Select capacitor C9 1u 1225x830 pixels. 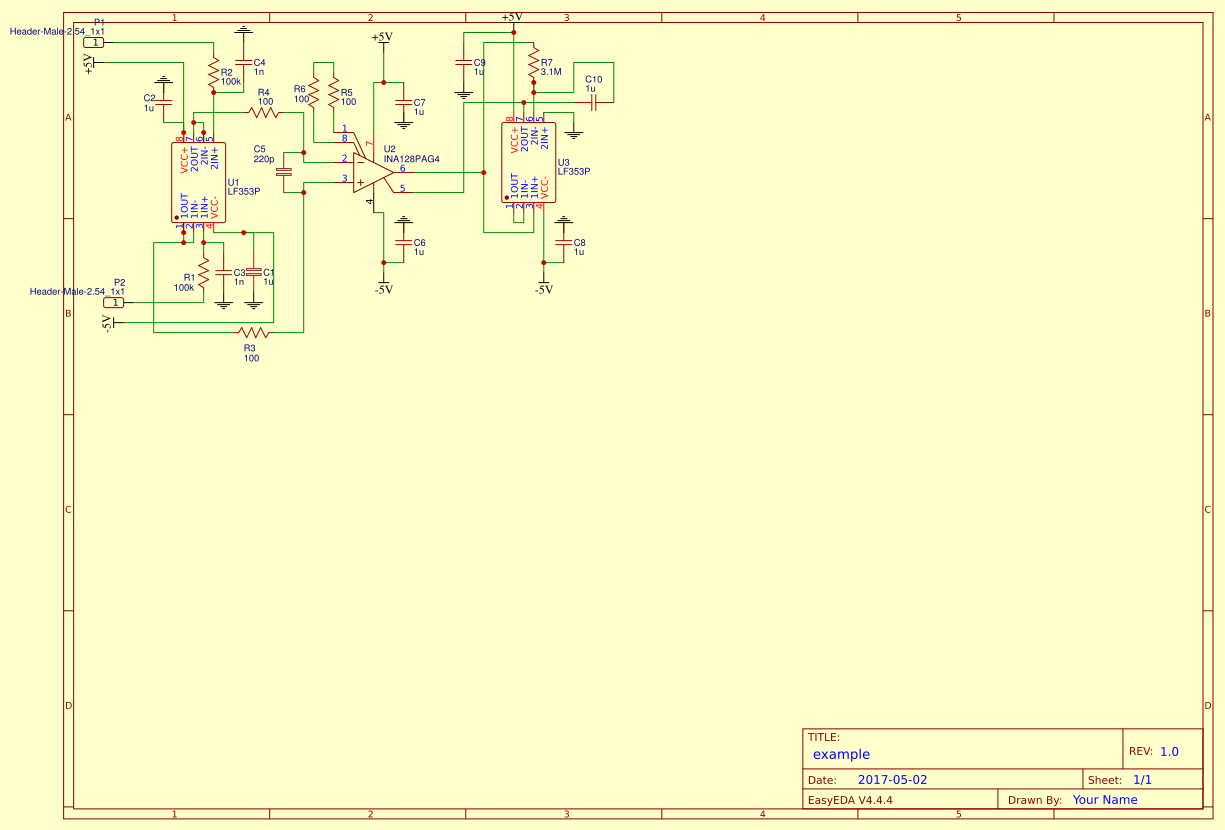point(463,63)
